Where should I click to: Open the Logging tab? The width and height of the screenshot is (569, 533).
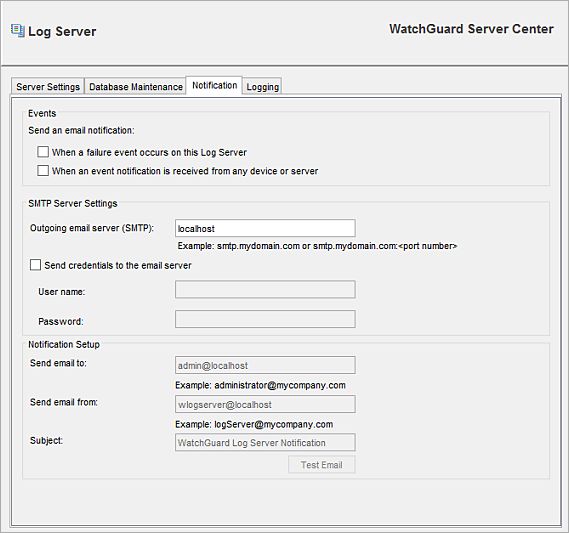coord(262,87)
